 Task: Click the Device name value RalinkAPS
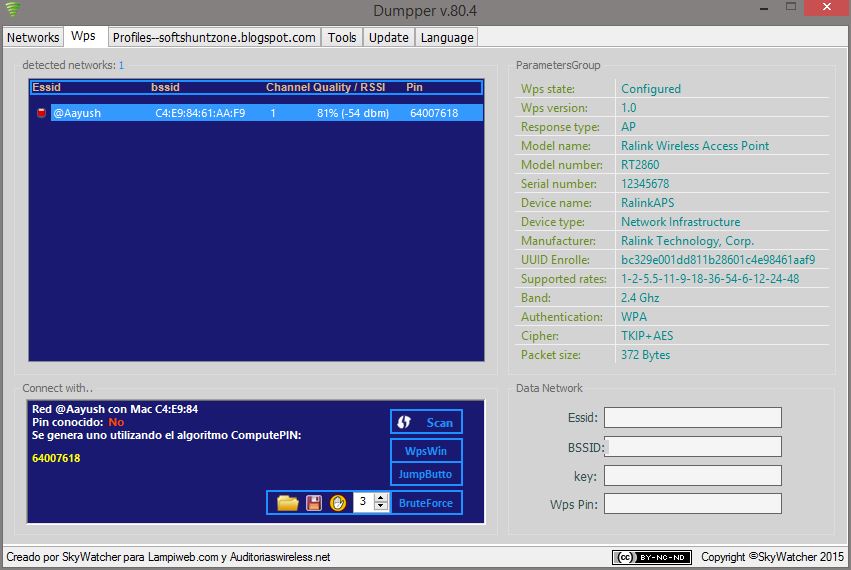coord(647,202)
